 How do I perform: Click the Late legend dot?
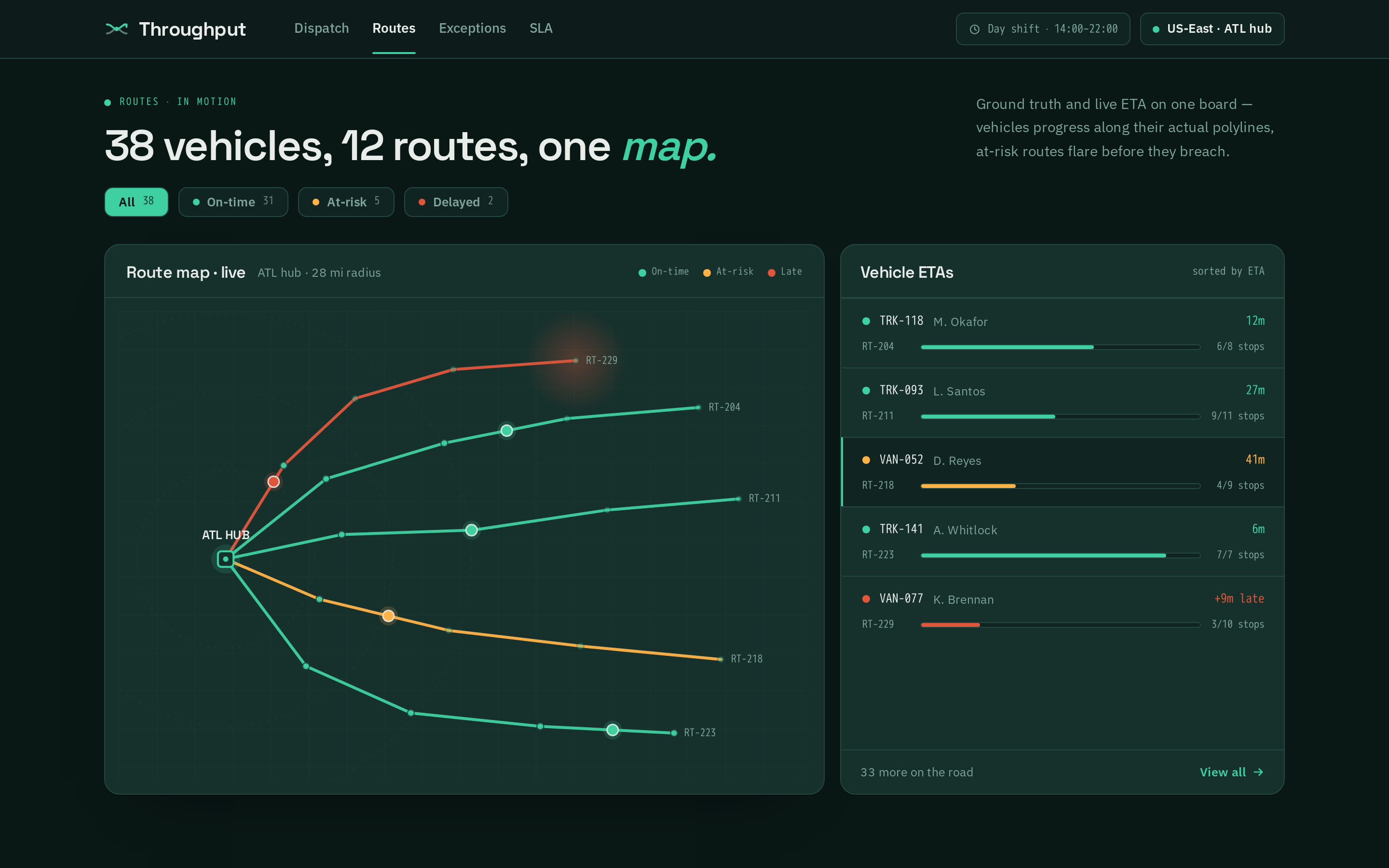pos(771,272)
